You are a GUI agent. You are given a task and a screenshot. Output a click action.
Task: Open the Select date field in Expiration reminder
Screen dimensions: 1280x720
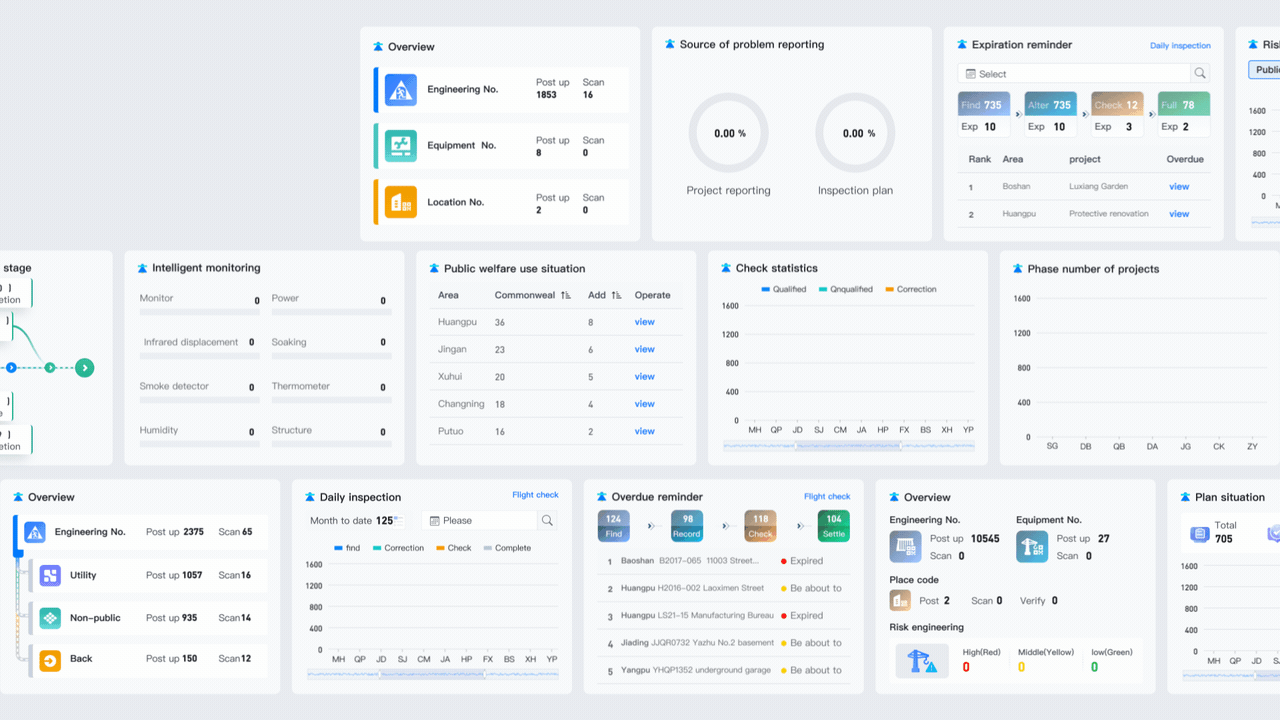1074,73
